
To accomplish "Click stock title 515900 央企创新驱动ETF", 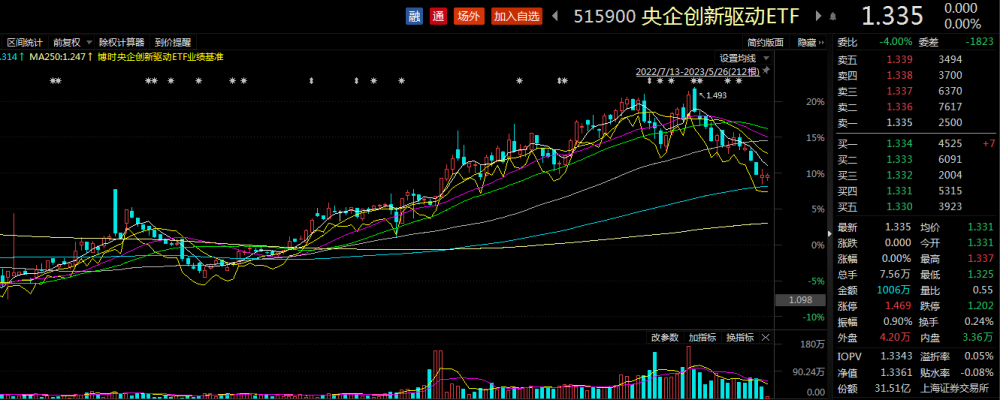I will point(686,17).
